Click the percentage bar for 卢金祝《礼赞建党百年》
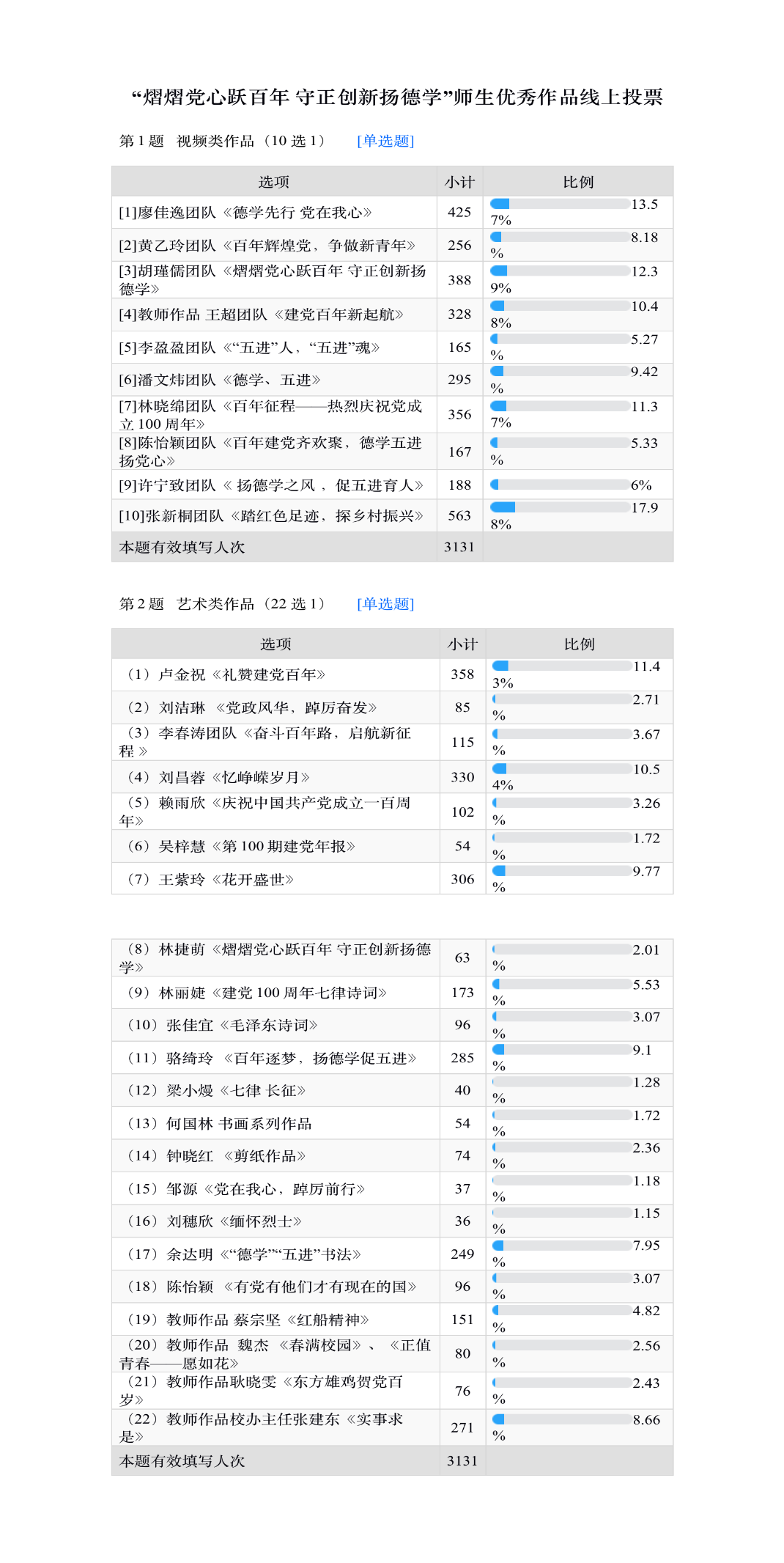Image resolution: width=784 pixels, height=1563 pixels. (x=562, y=666)
